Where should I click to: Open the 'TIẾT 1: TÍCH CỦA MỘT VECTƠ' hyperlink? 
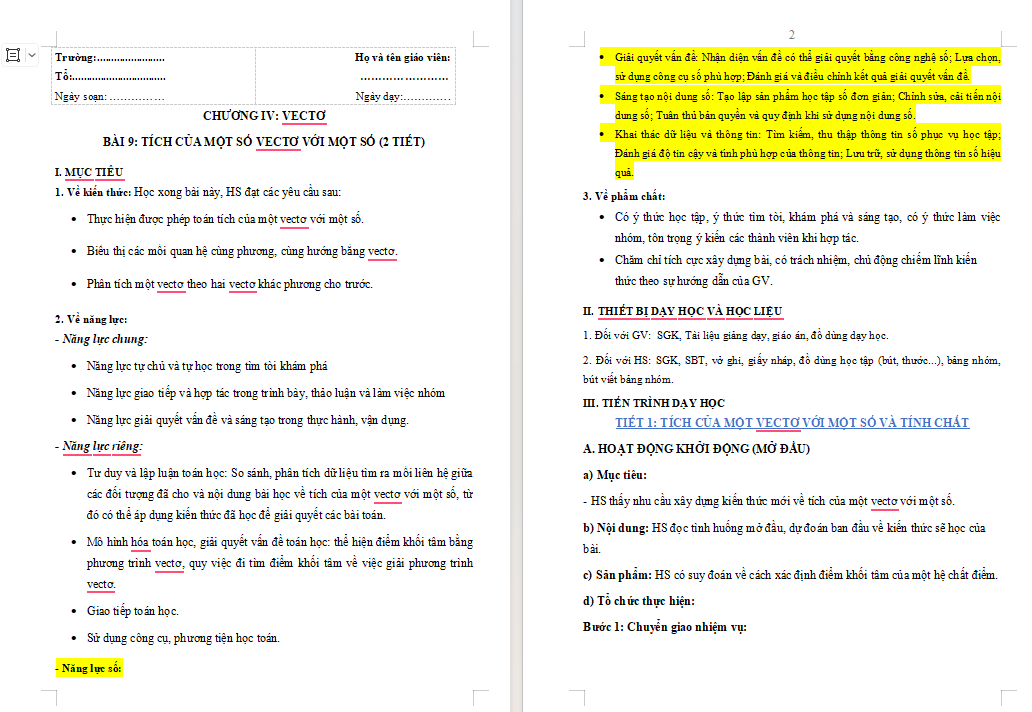click(x=792, y=422)
